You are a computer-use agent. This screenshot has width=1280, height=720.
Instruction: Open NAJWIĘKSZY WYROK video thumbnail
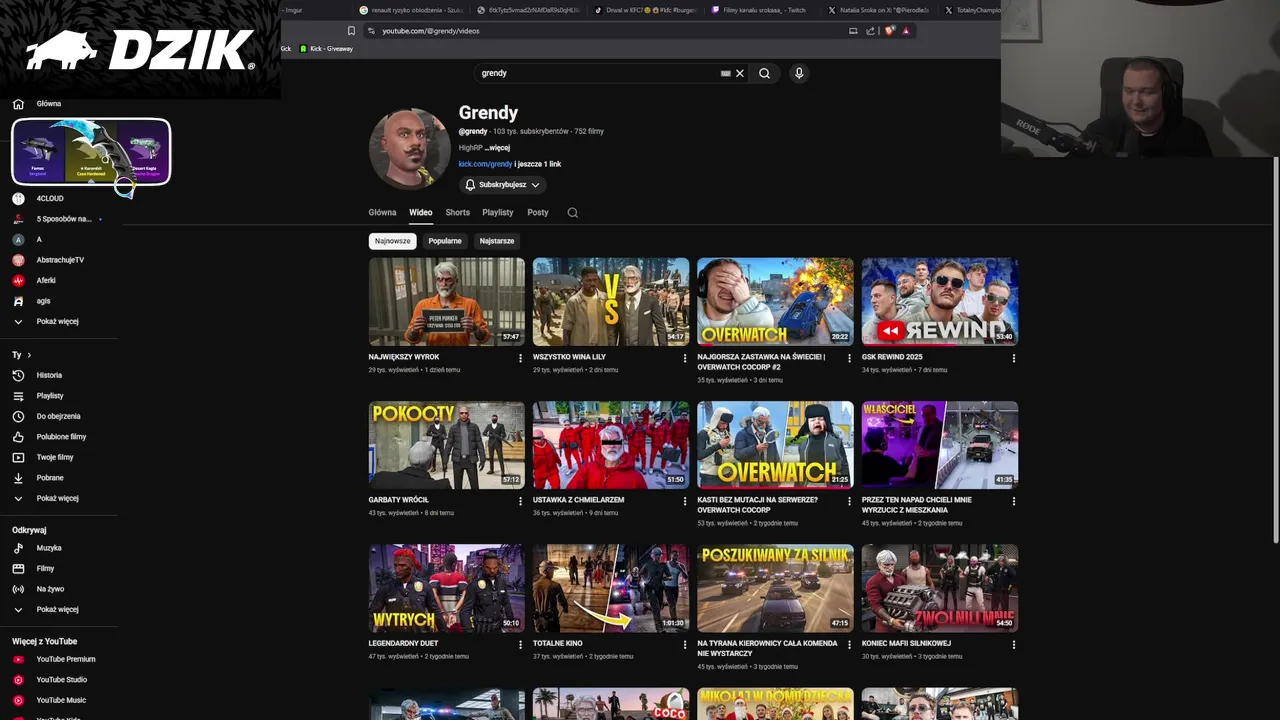[447, 302]
